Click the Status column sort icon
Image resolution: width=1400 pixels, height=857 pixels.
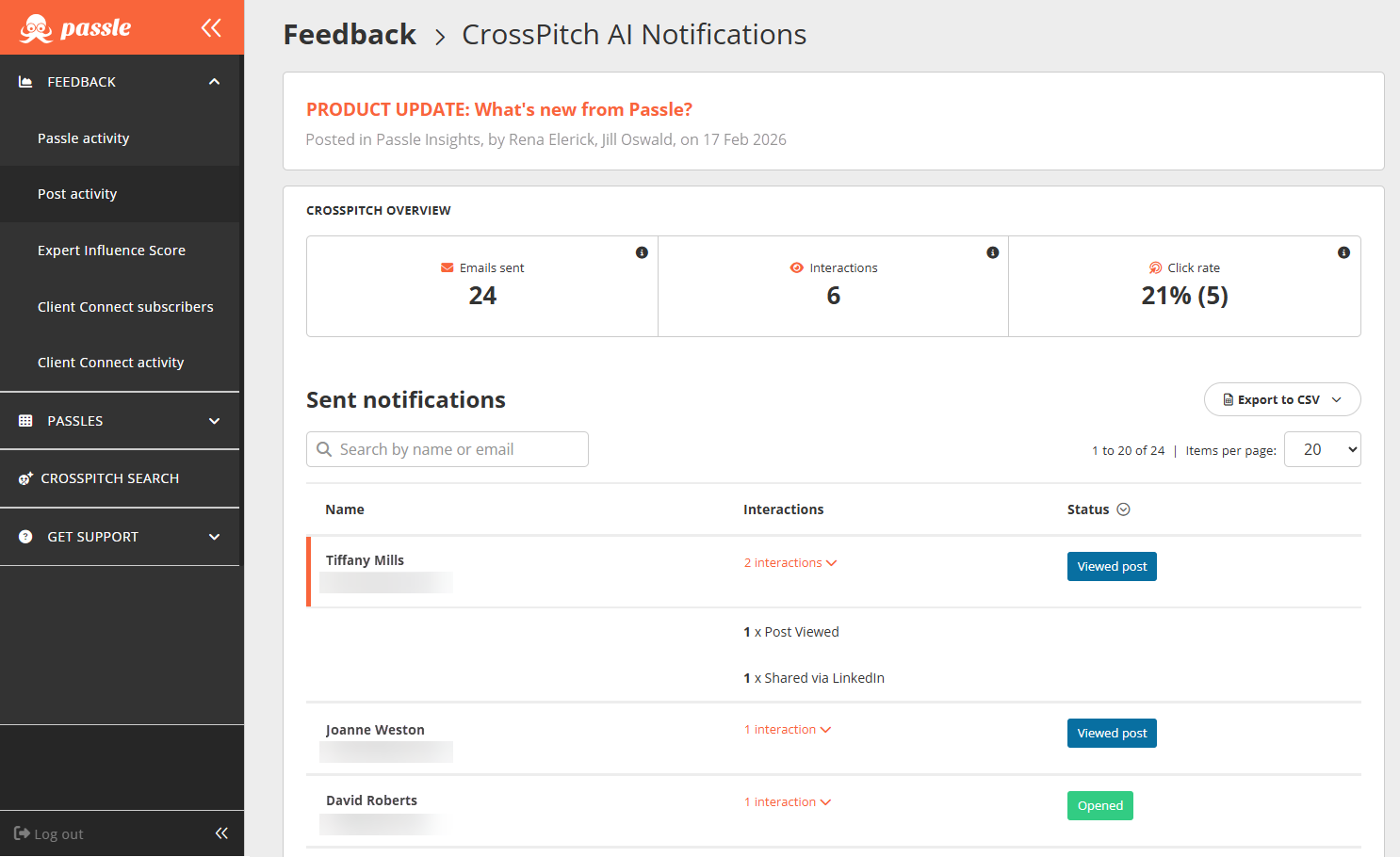coord(1123,509)
